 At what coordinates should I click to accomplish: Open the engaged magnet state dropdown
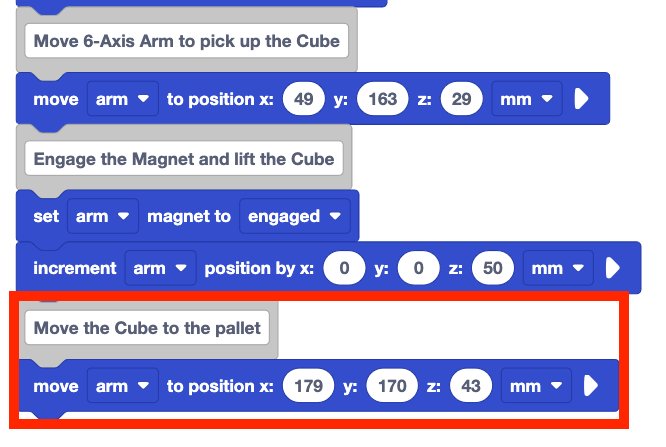[x=294, y=216]
